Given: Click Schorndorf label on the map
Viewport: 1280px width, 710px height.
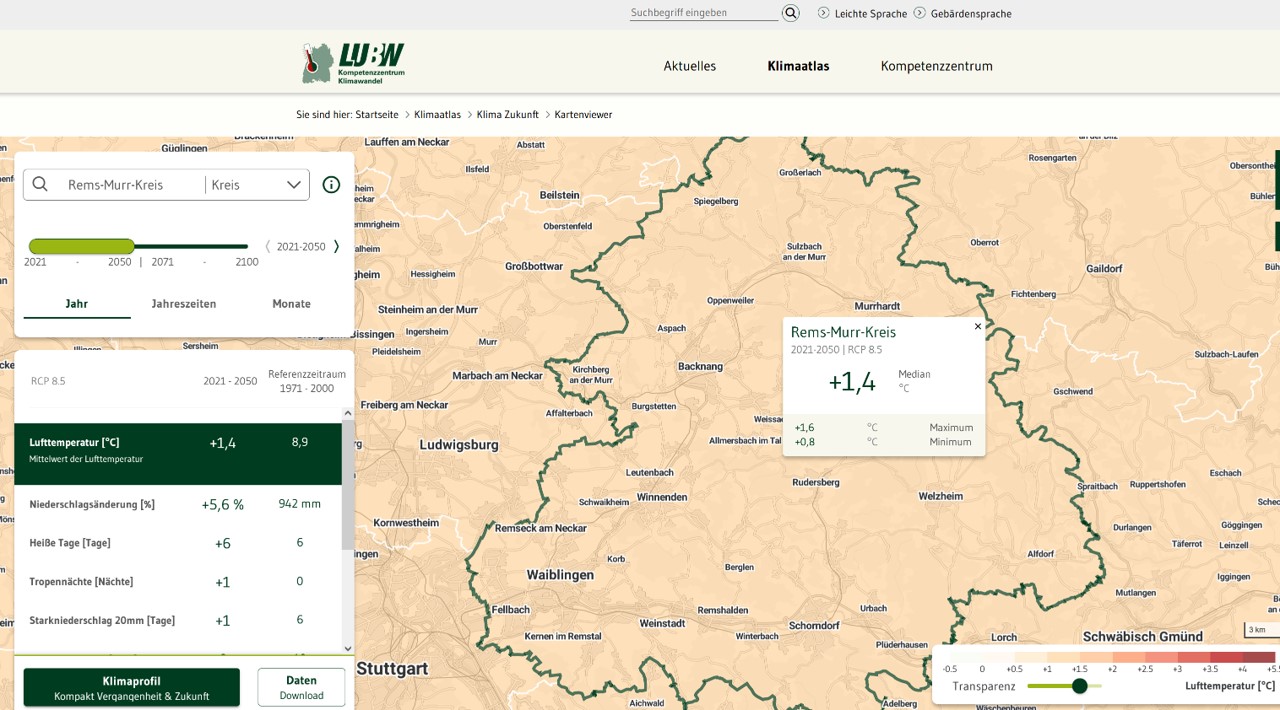Looking at the screenshot, I should coord(813,625).
